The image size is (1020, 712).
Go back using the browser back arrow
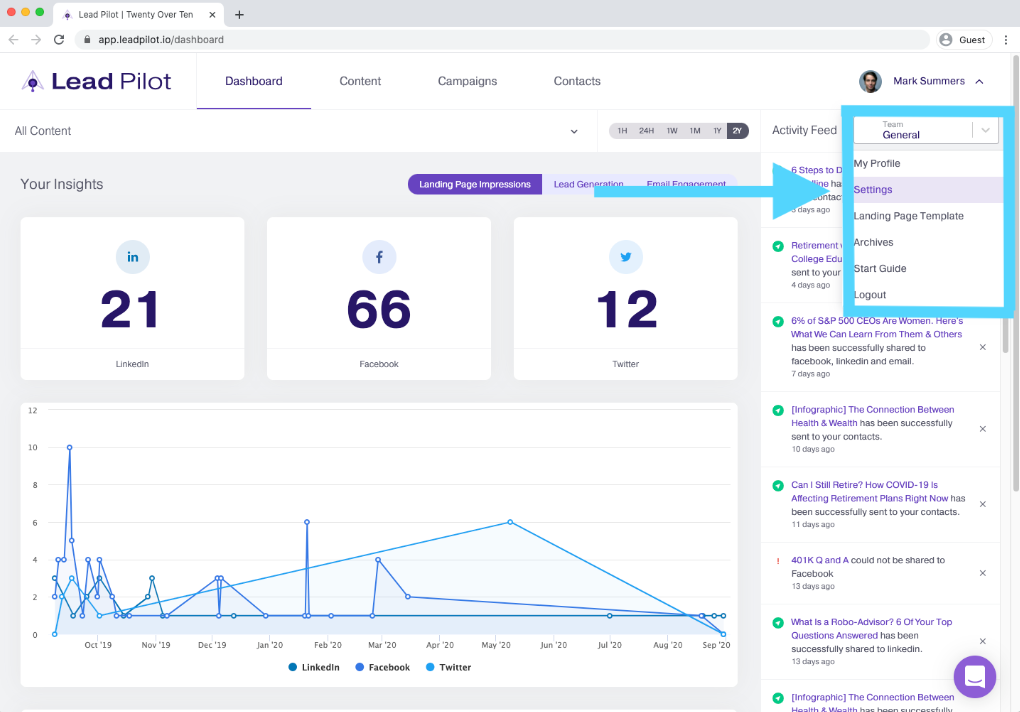click(x=14, y=40)
